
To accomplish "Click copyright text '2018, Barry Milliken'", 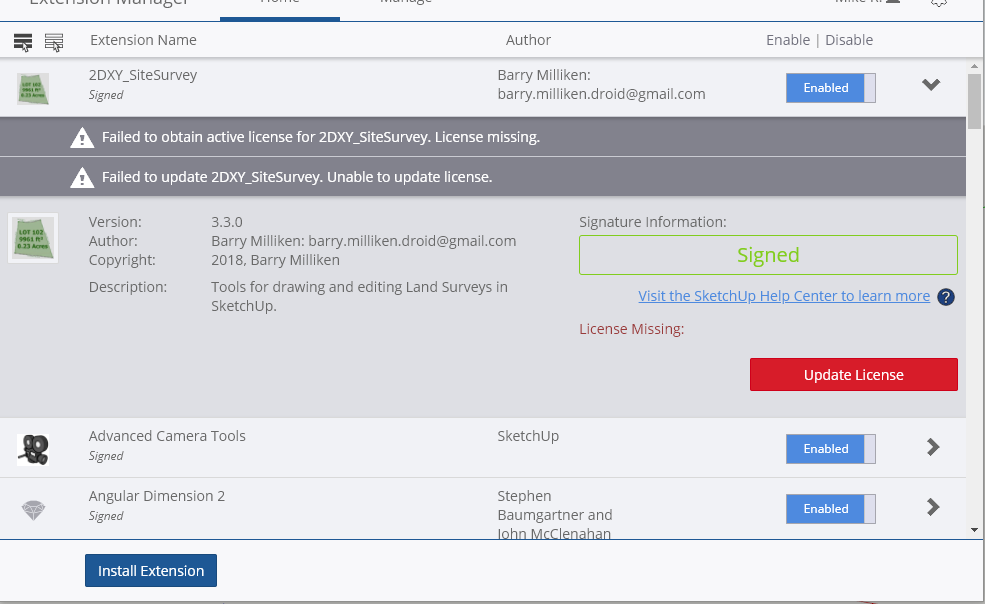I will [275, 260].
